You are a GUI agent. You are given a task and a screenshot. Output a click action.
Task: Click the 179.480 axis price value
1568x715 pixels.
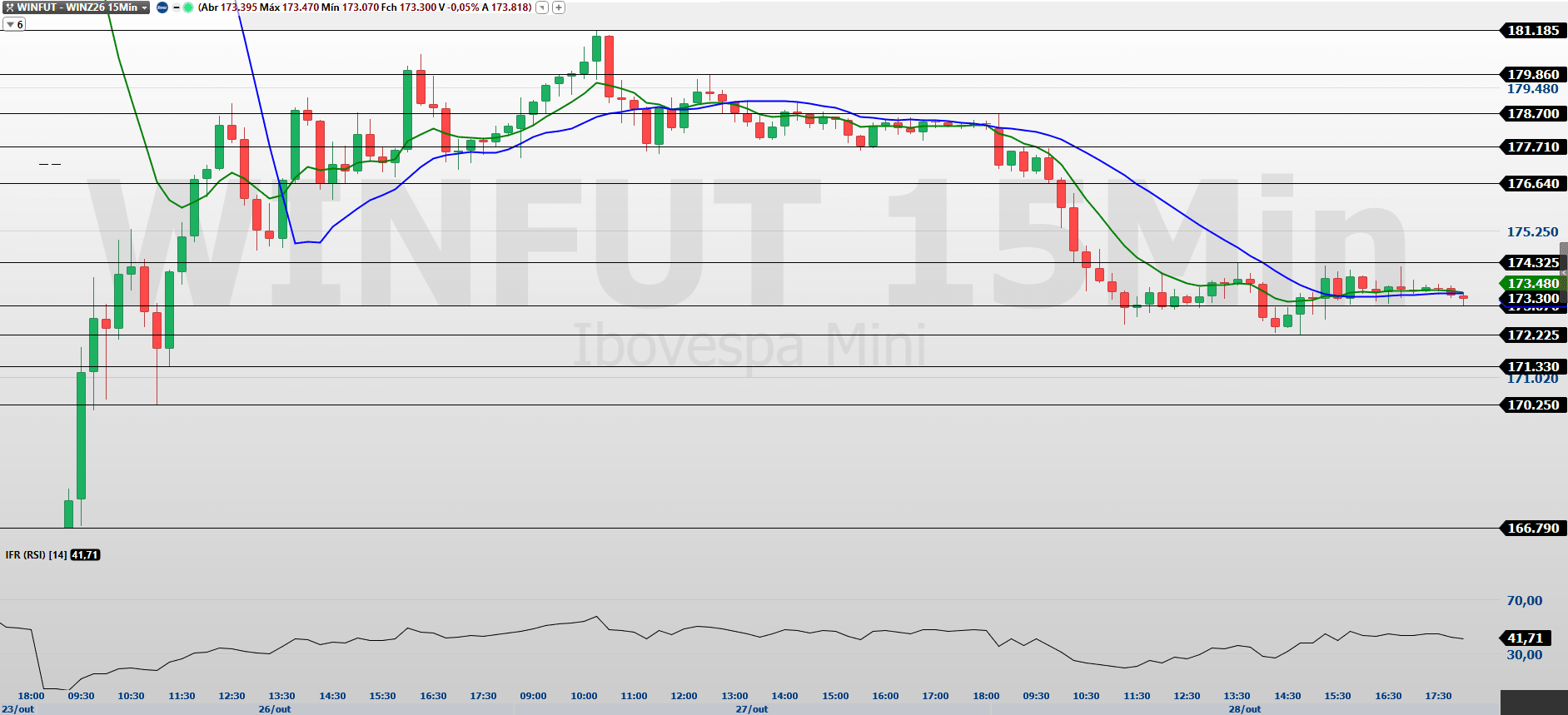coord(1532,89)
